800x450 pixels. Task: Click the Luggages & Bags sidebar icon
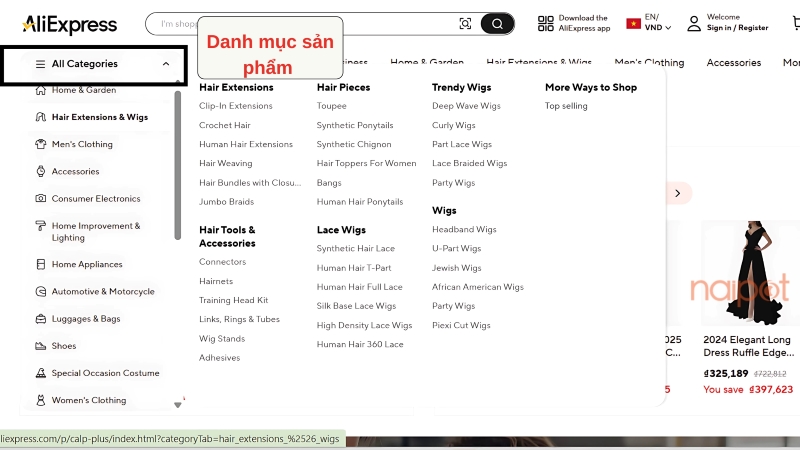41,319
